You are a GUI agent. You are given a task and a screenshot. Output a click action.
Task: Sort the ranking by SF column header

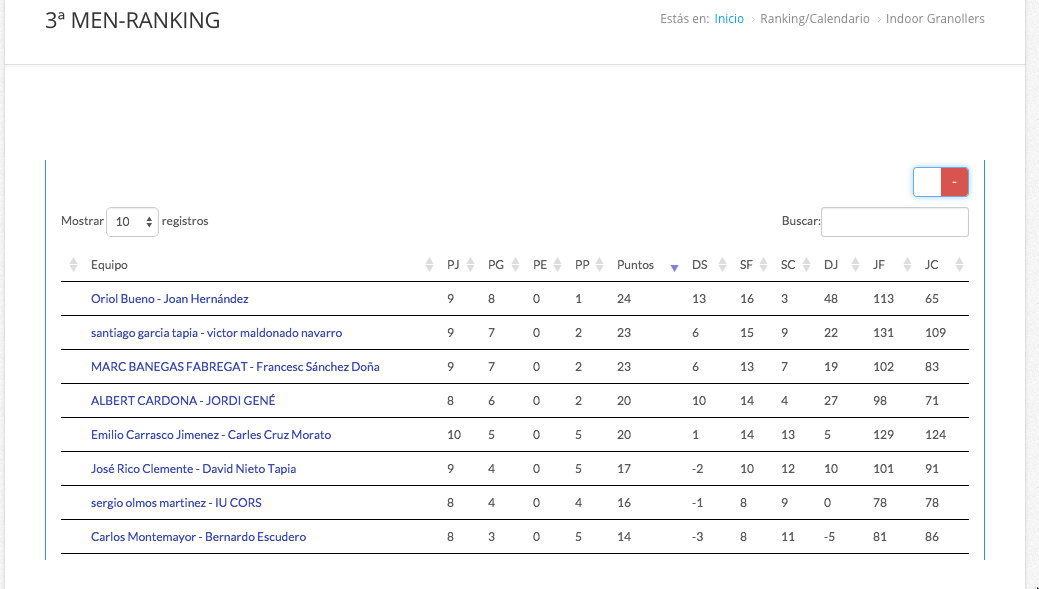[x=746, y=265]
